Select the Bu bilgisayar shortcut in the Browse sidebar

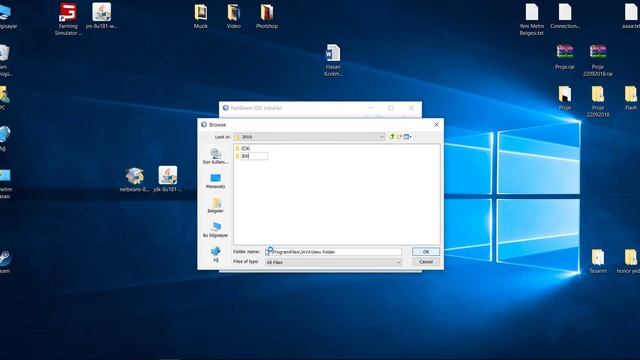click(x=216, y=230)
